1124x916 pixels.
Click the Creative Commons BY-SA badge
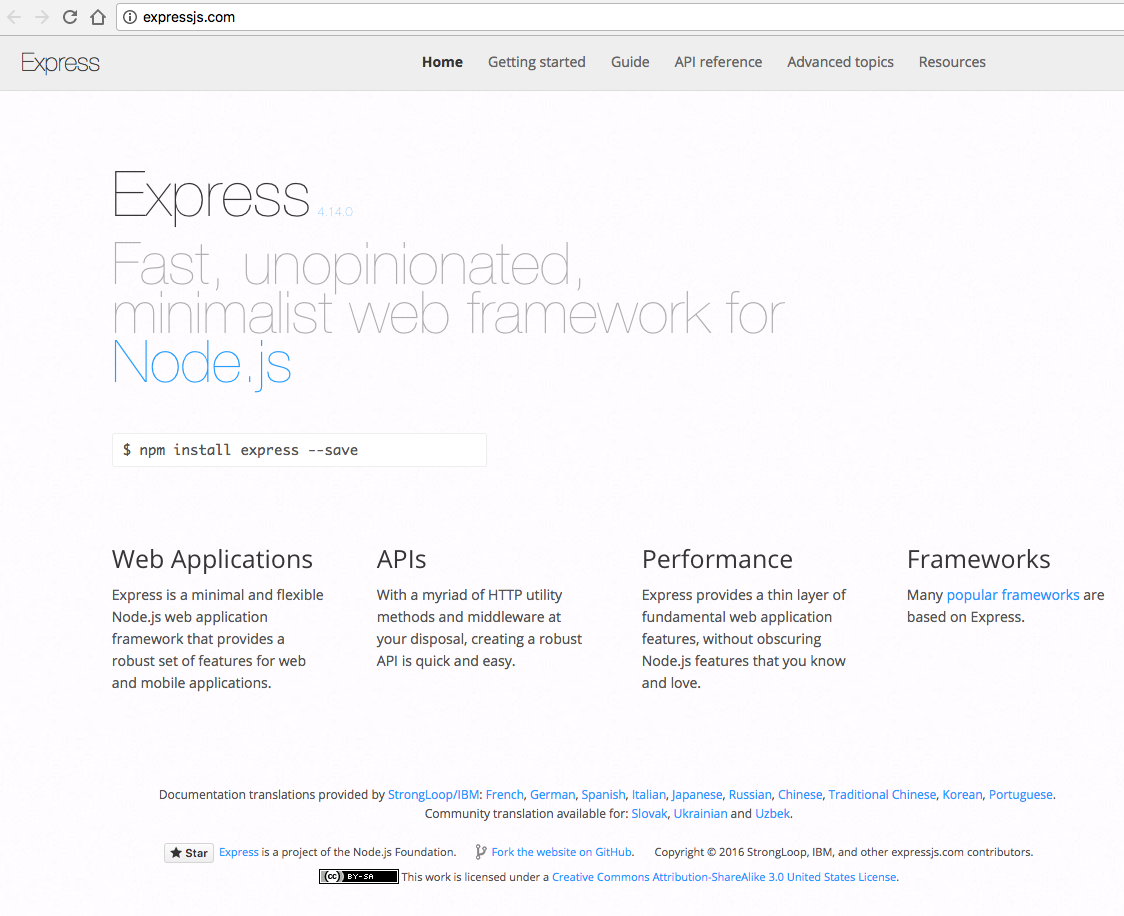coord(358,876)
